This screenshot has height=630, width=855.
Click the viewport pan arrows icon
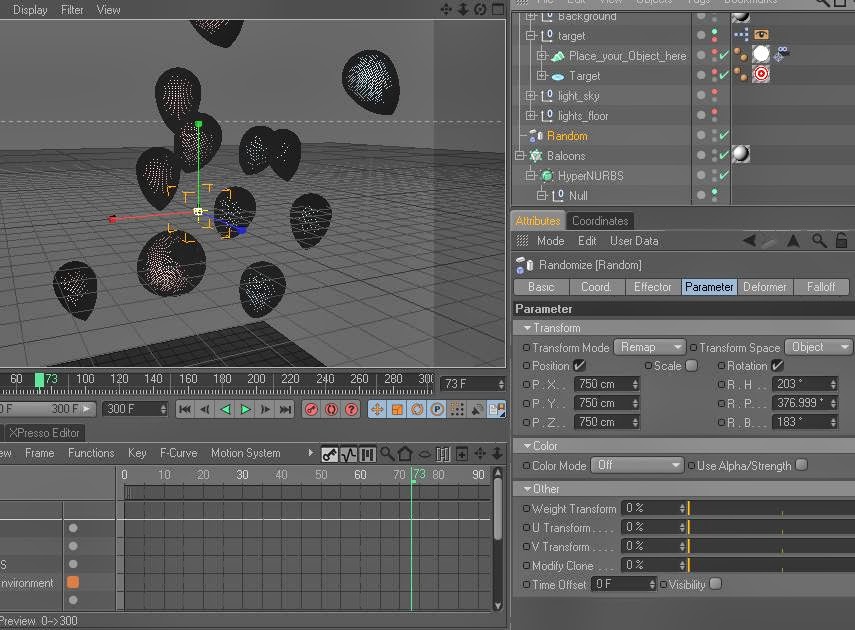[x=445, y=9]
